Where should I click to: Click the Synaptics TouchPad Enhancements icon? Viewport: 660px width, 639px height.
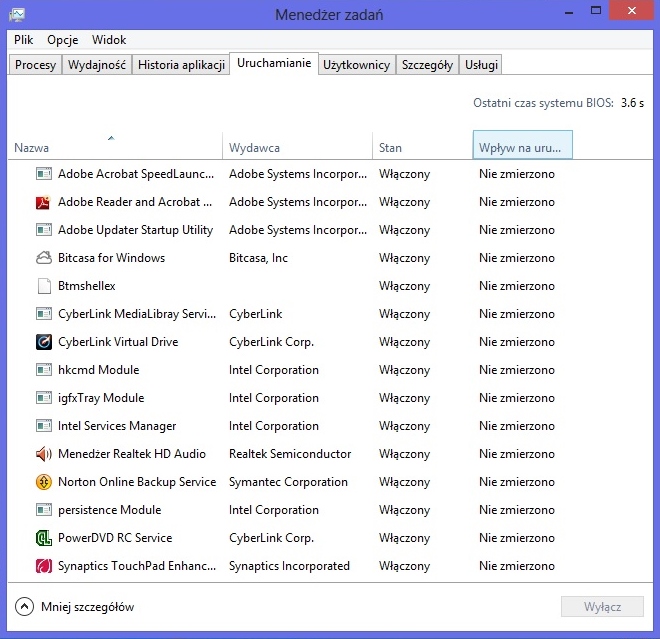44,566
